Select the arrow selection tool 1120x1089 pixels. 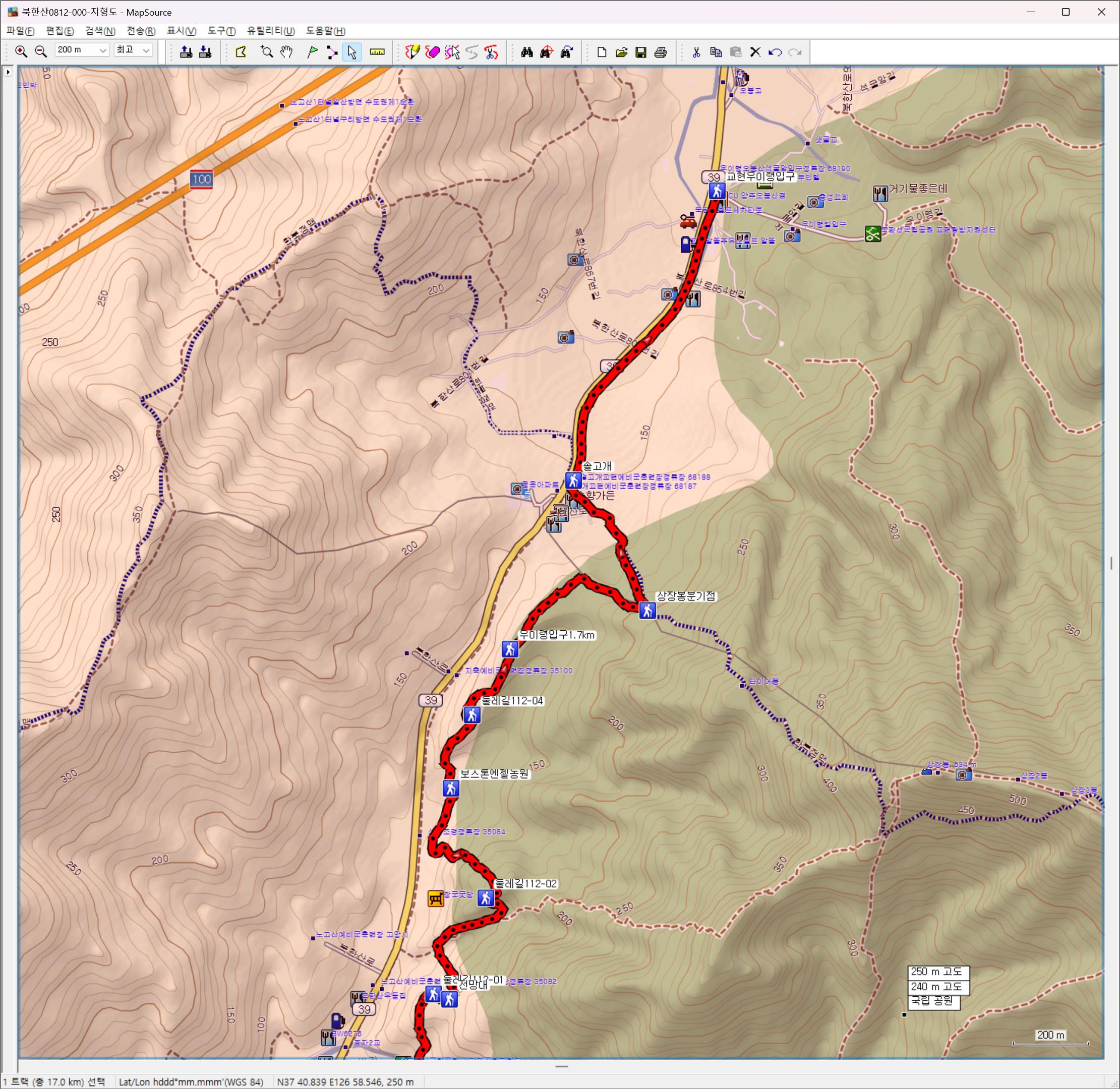tap(351, 52)
